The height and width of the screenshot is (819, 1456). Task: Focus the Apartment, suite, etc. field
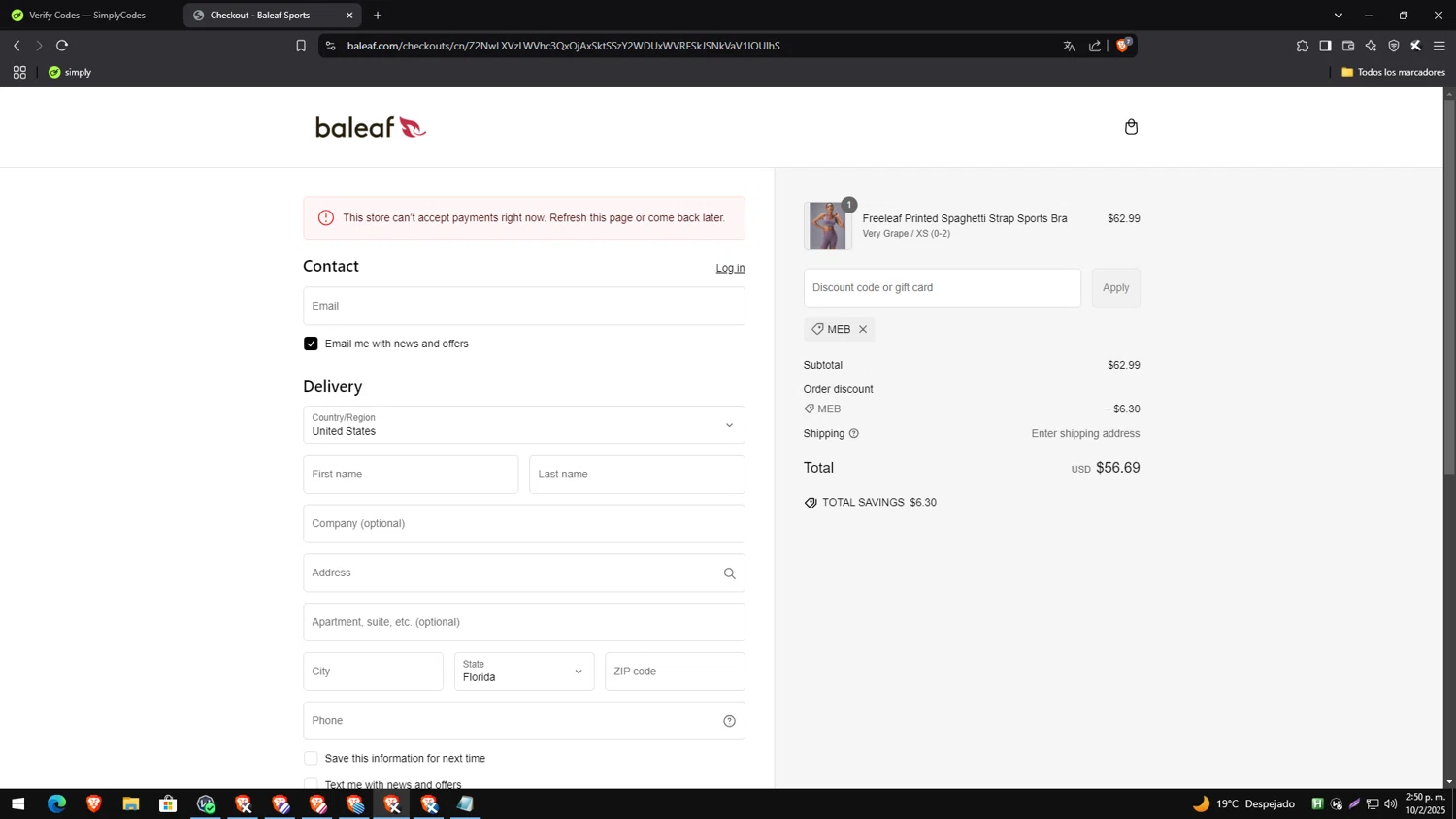click(x=524, y=622)
